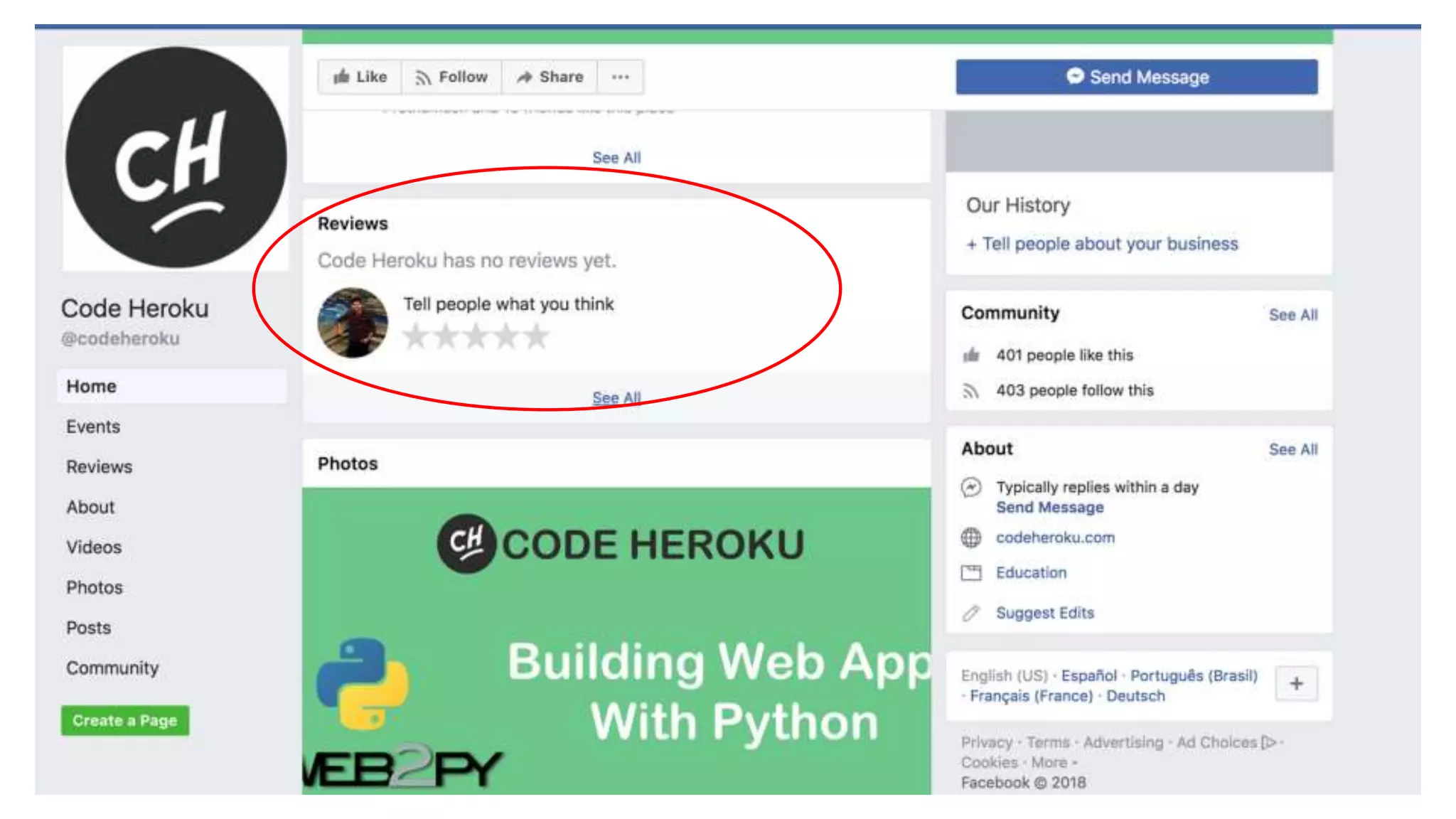Screen dimensions: 1456x819
Task: Click the messenger reply-time icon
Action: coord(971,488)
